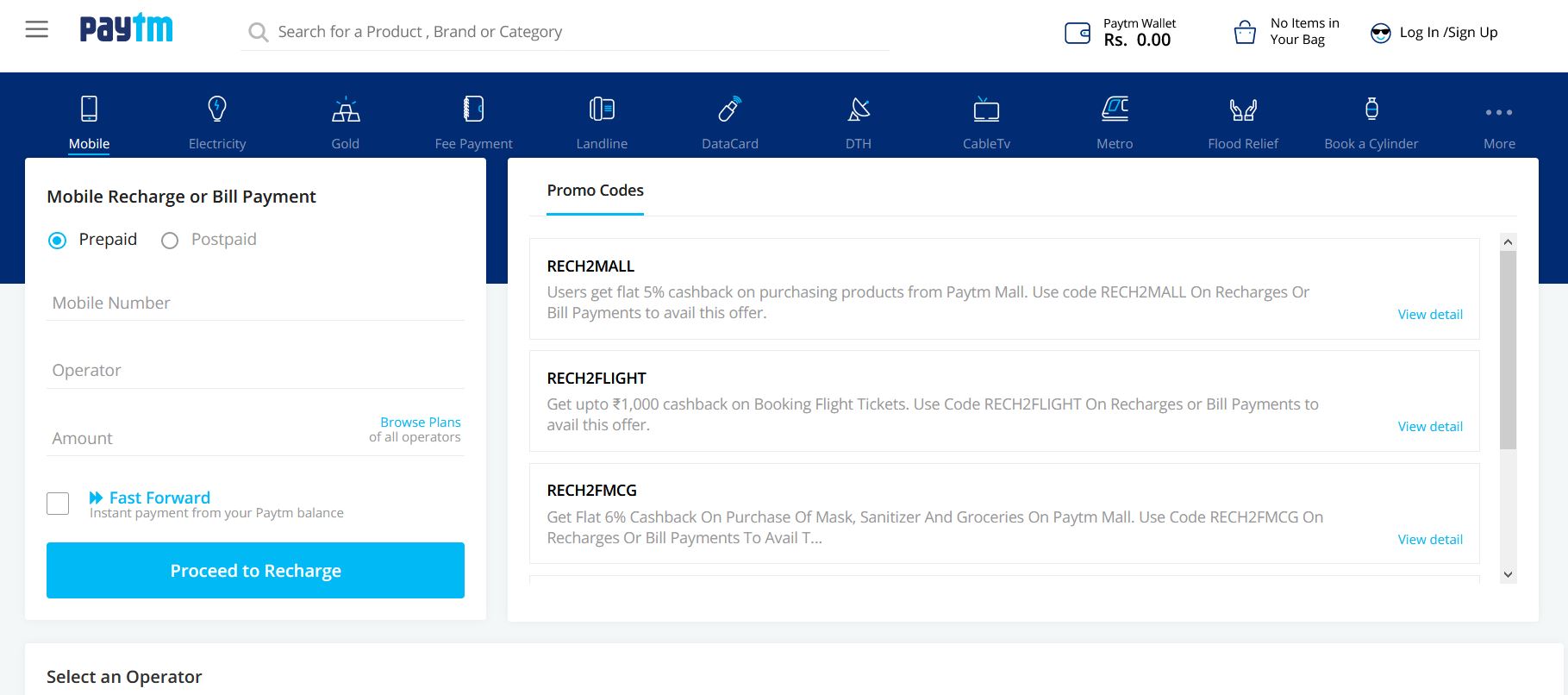The width and height of the screenshot is (1568, 695).
Task: Select the Electricity bulb icon
Action: (x=217, y=109)
